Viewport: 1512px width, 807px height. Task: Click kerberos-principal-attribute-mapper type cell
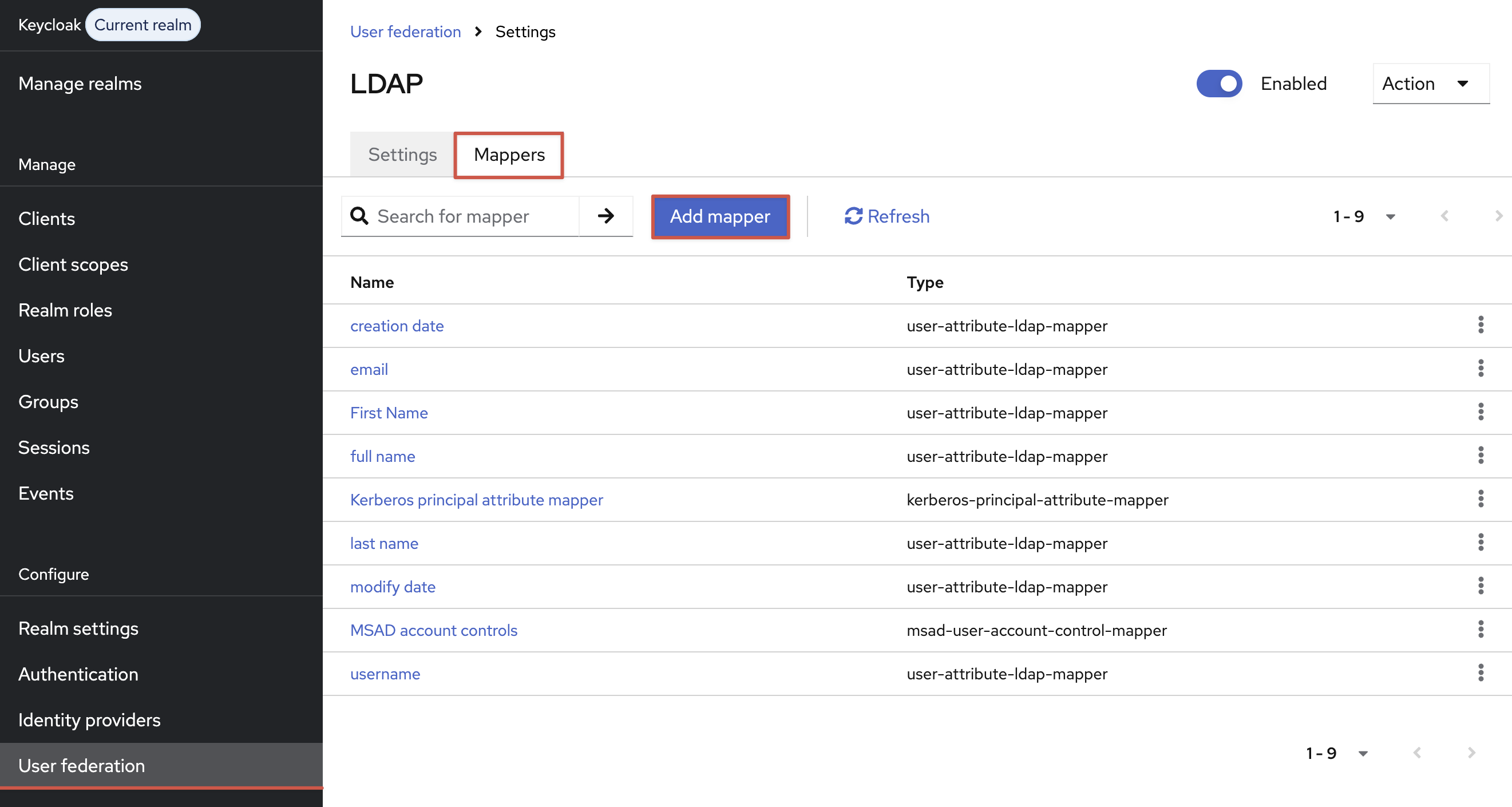(1037, 500)
